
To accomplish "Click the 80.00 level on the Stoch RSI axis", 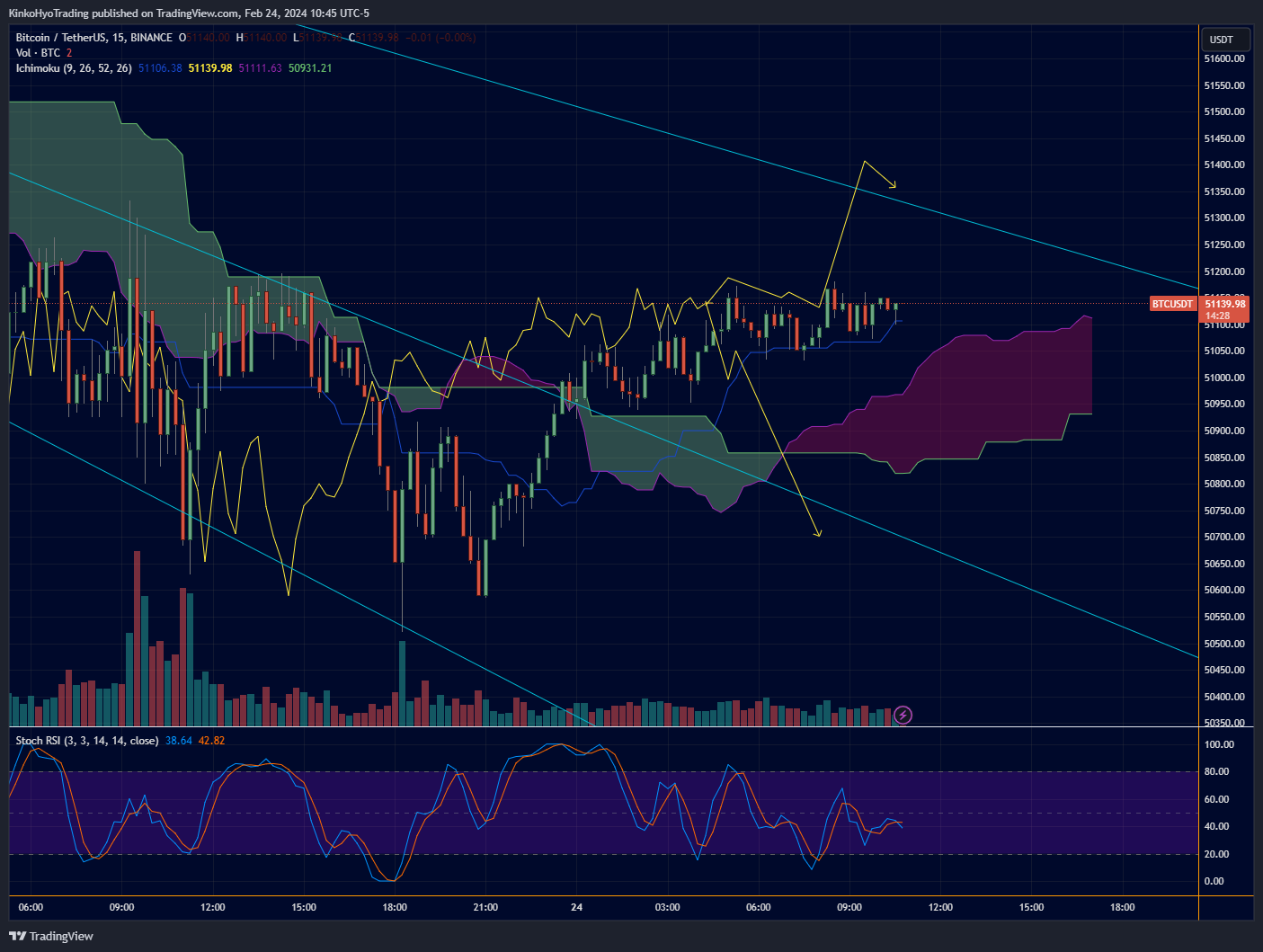I will pyautogui.click(x=1216, y=771).
